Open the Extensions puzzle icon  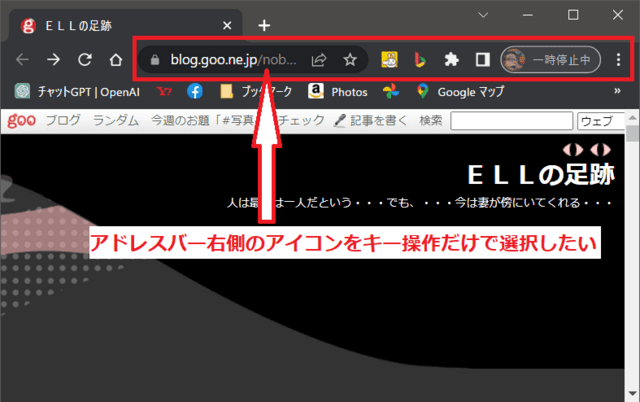click(451, 60)
